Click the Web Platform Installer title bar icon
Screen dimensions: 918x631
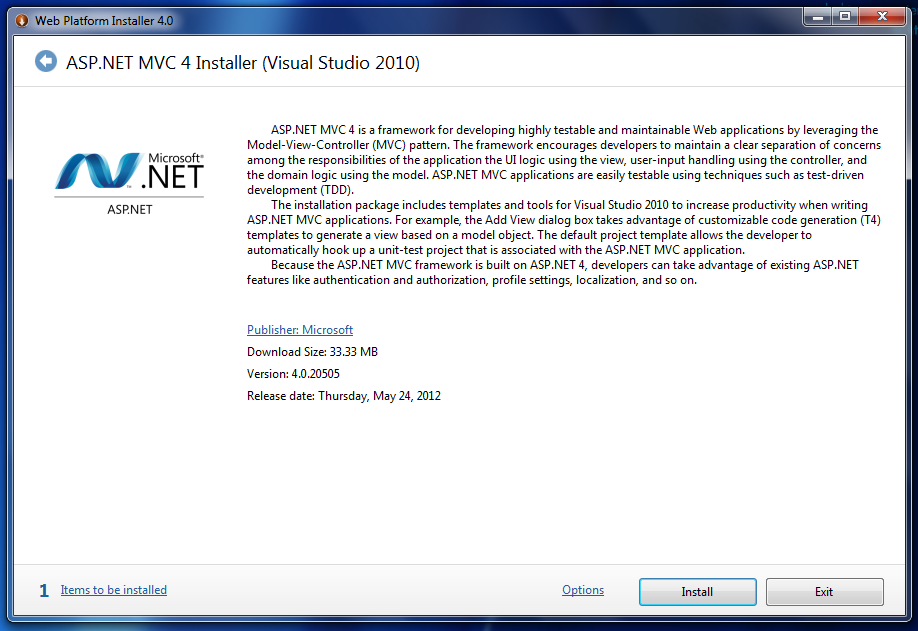click(22, 20)
